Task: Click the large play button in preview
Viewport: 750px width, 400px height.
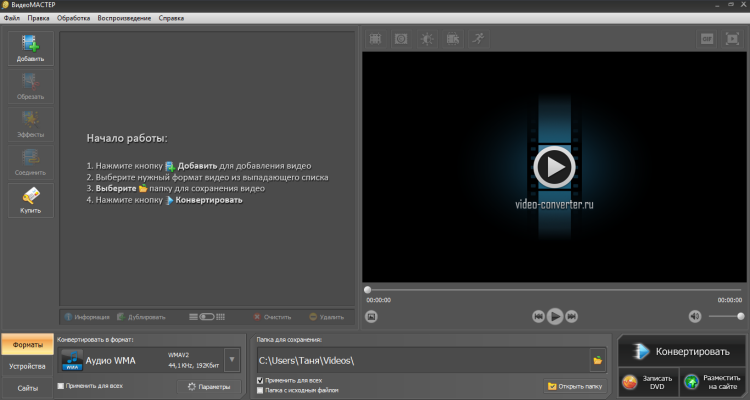Action: [554, 167]
